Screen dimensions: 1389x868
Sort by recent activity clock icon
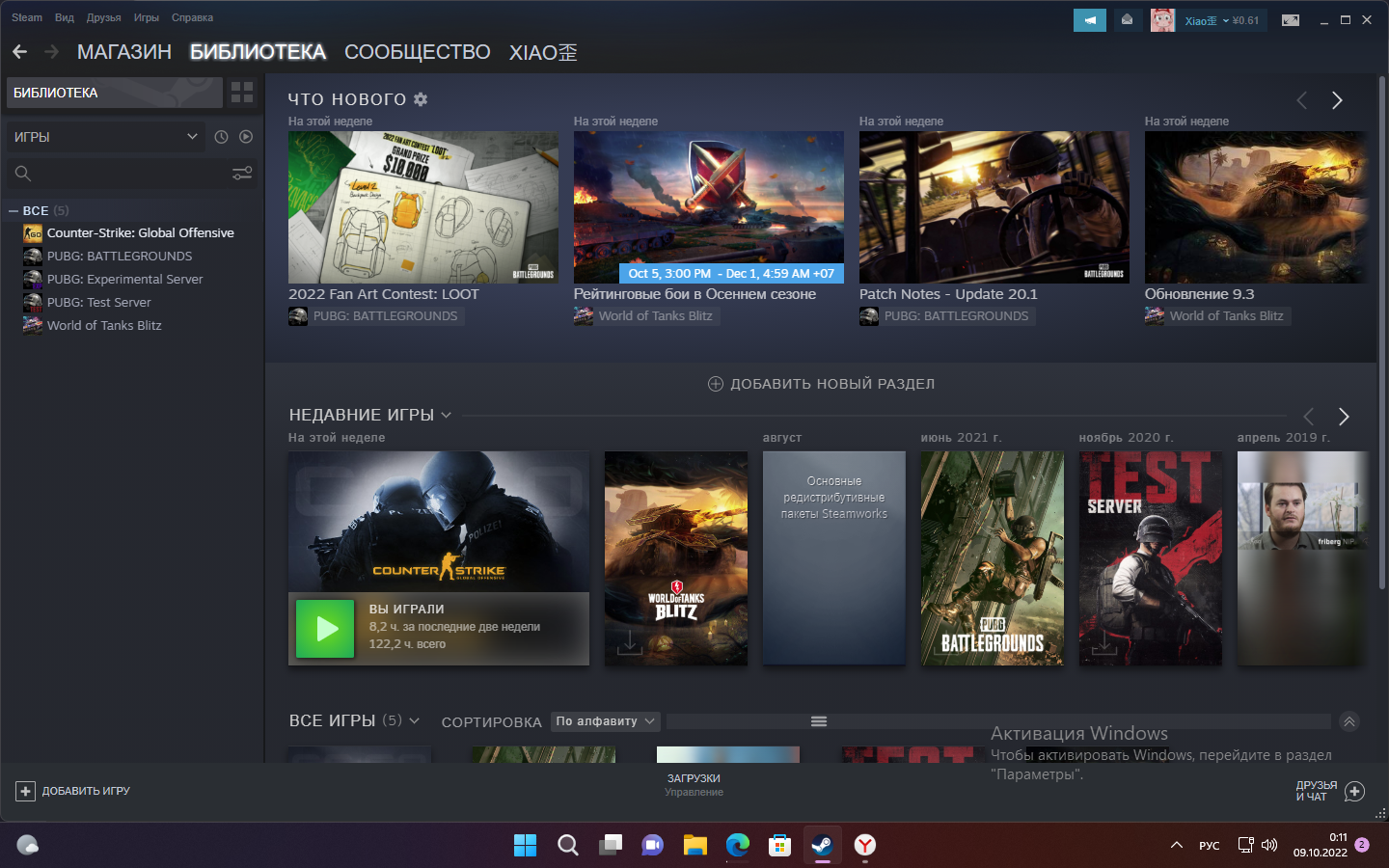click(221, 137)
